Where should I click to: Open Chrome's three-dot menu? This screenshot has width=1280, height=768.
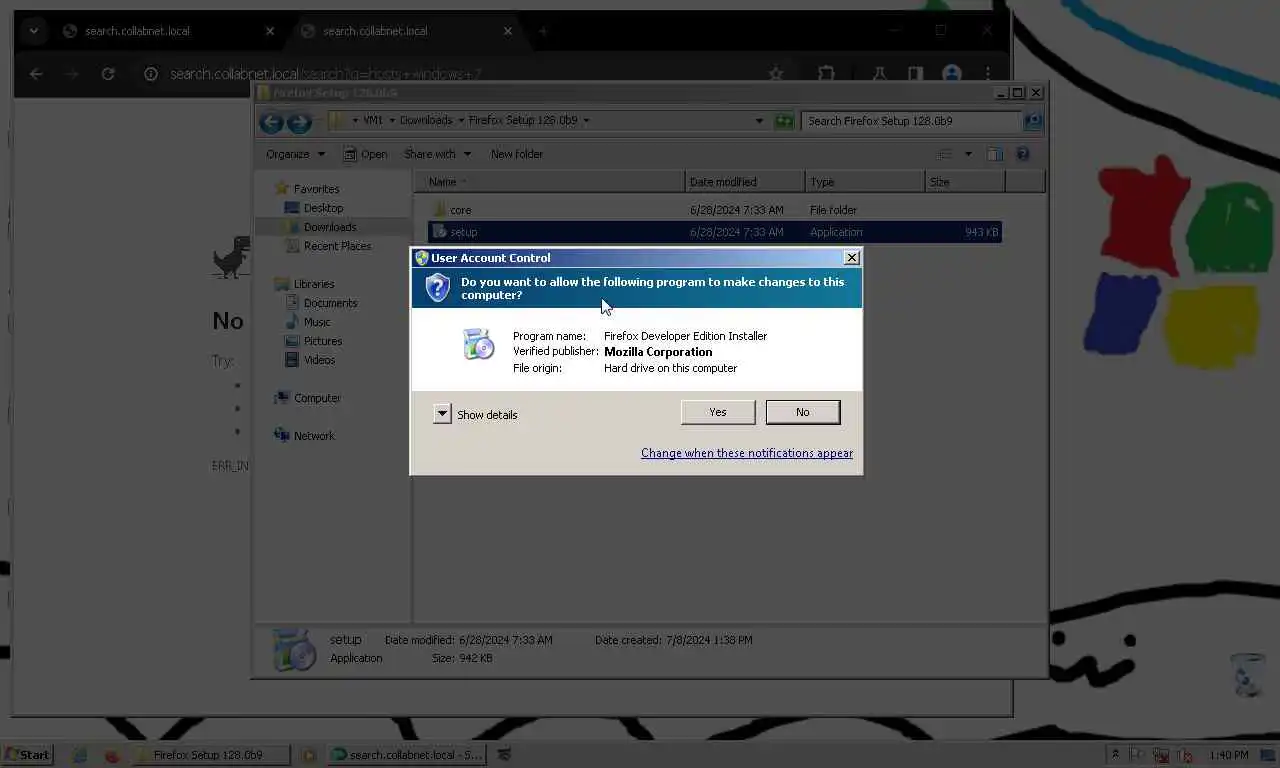coord(988,74)
